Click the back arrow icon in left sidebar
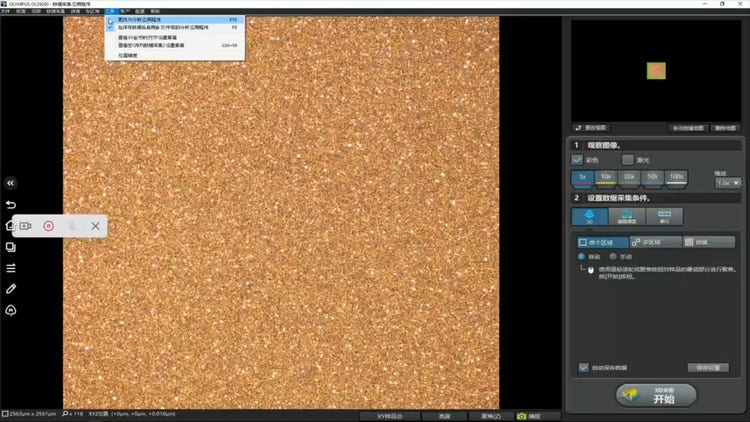This screenshot has height=422, width=750. click(11, 205)
